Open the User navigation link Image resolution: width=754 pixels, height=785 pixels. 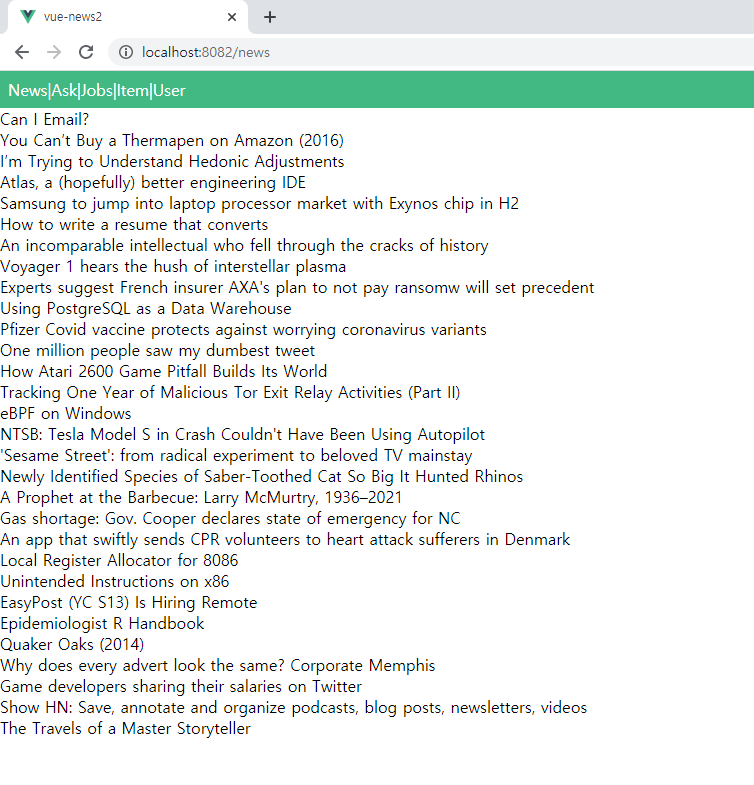pyautogui.click(x=169, y=91)
